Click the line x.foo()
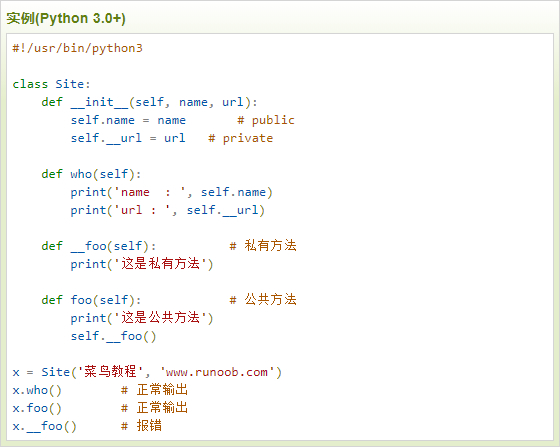Screen dimensions: 560x447 [37, 408]
